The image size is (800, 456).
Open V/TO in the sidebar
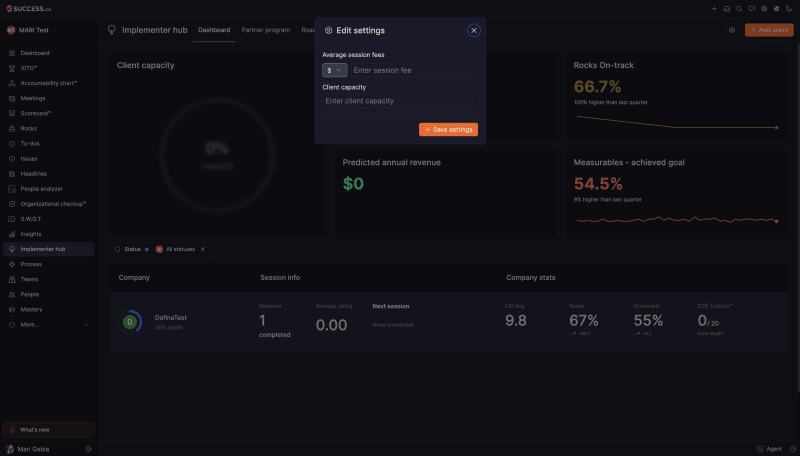[x=48, y=68]
